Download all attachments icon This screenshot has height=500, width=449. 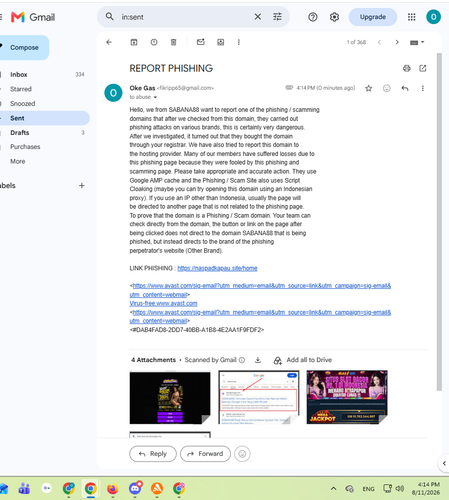tap(258, 360)
